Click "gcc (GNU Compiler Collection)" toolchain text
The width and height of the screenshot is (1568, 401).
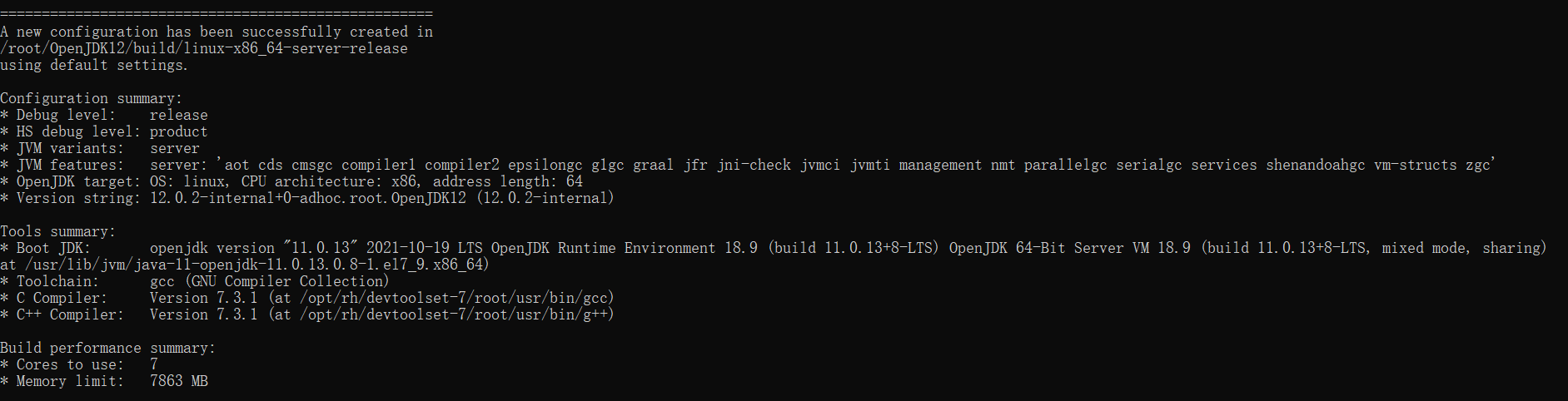(269, 281)
